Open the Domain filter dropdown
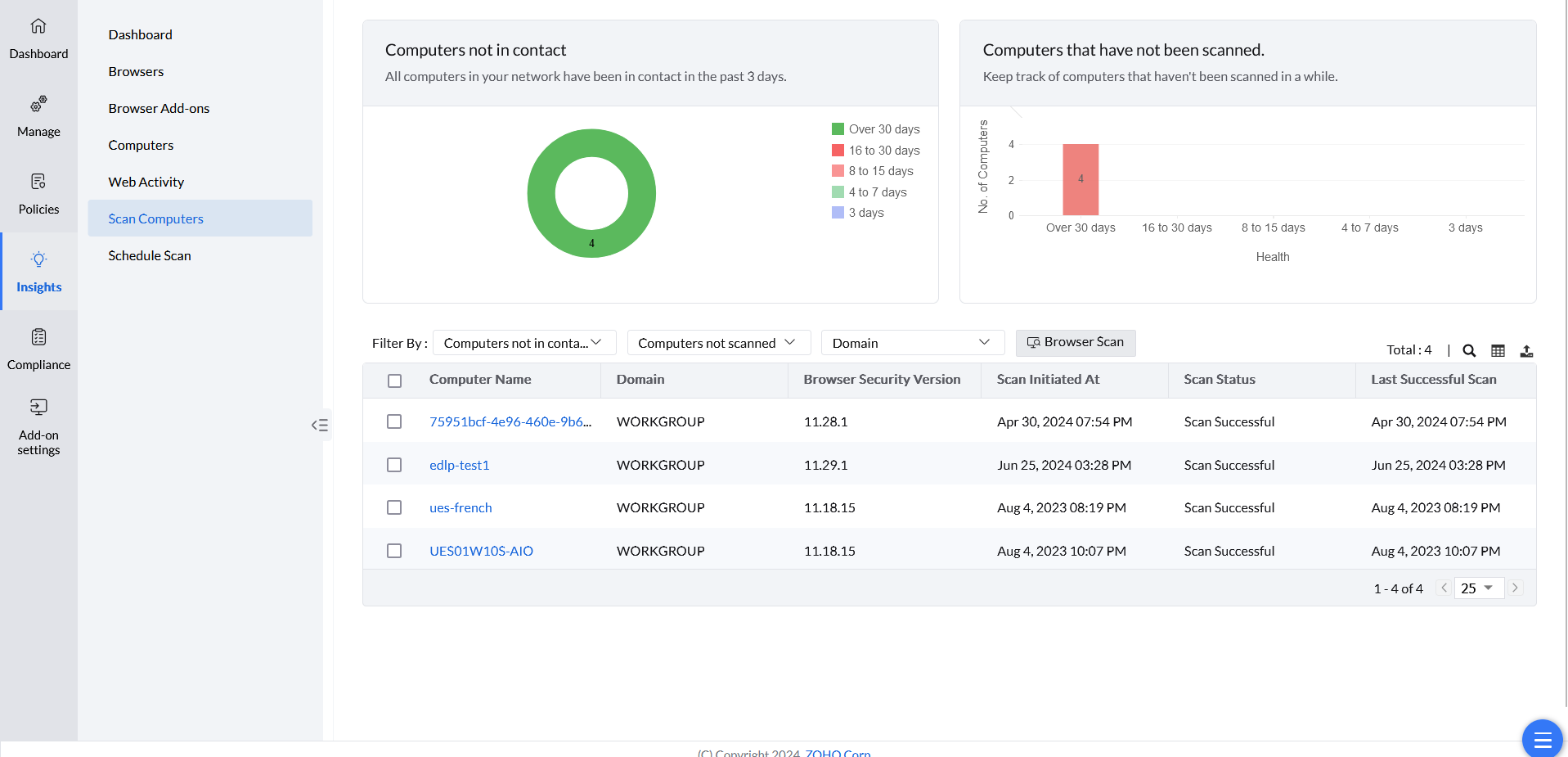The height and width of the screenshot is (757, 1568). coord(912,343)
